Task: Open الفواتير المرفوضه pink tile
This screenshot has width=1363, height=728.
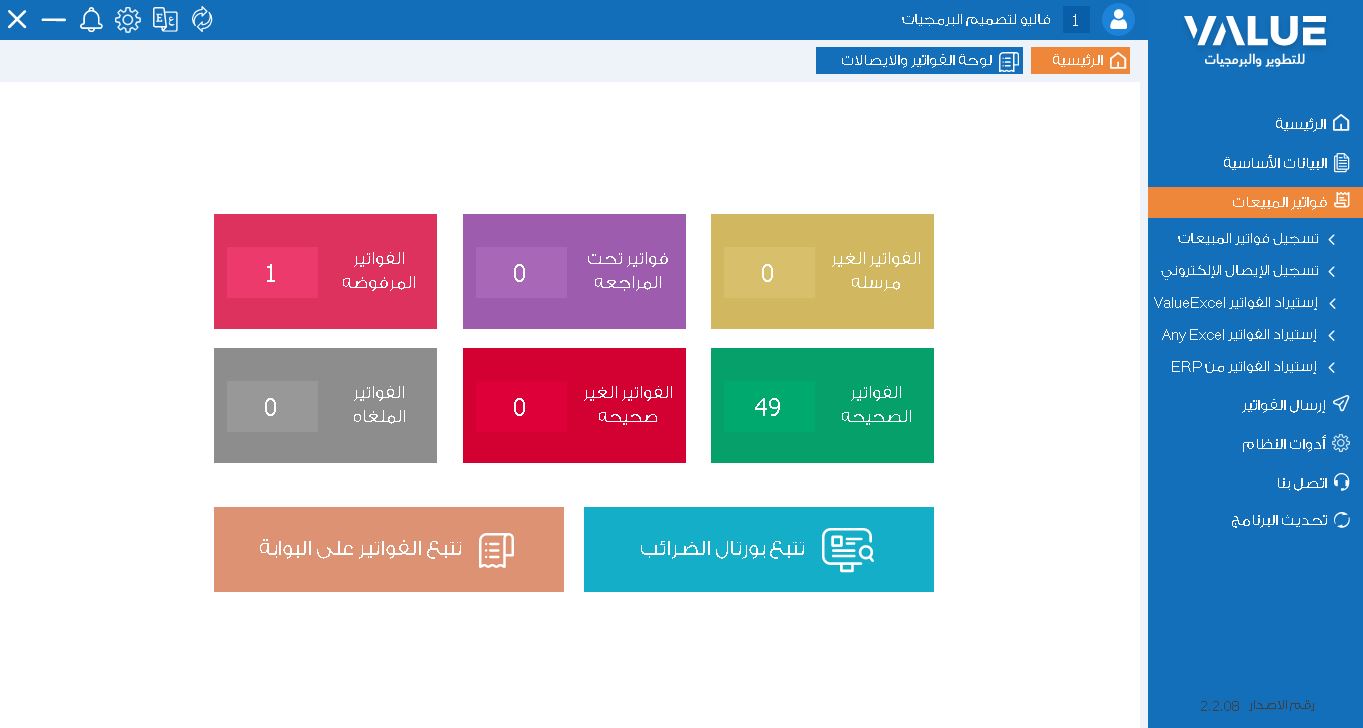Action: pos(325,271)
